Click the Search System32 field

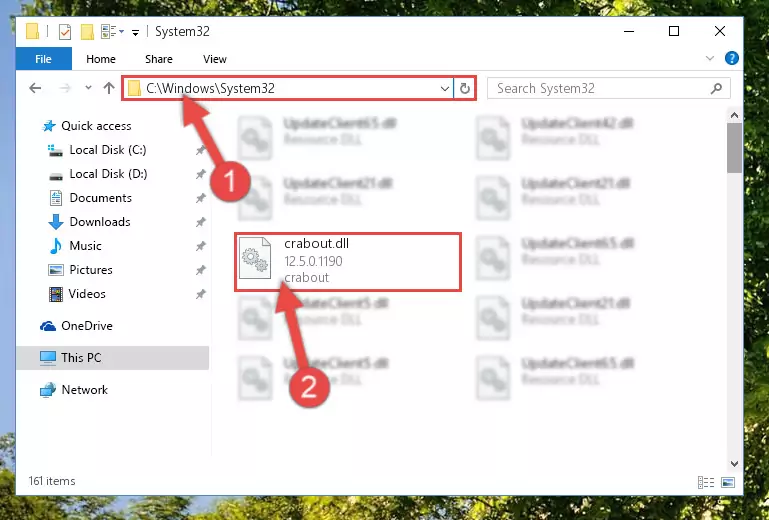point(608,88)
